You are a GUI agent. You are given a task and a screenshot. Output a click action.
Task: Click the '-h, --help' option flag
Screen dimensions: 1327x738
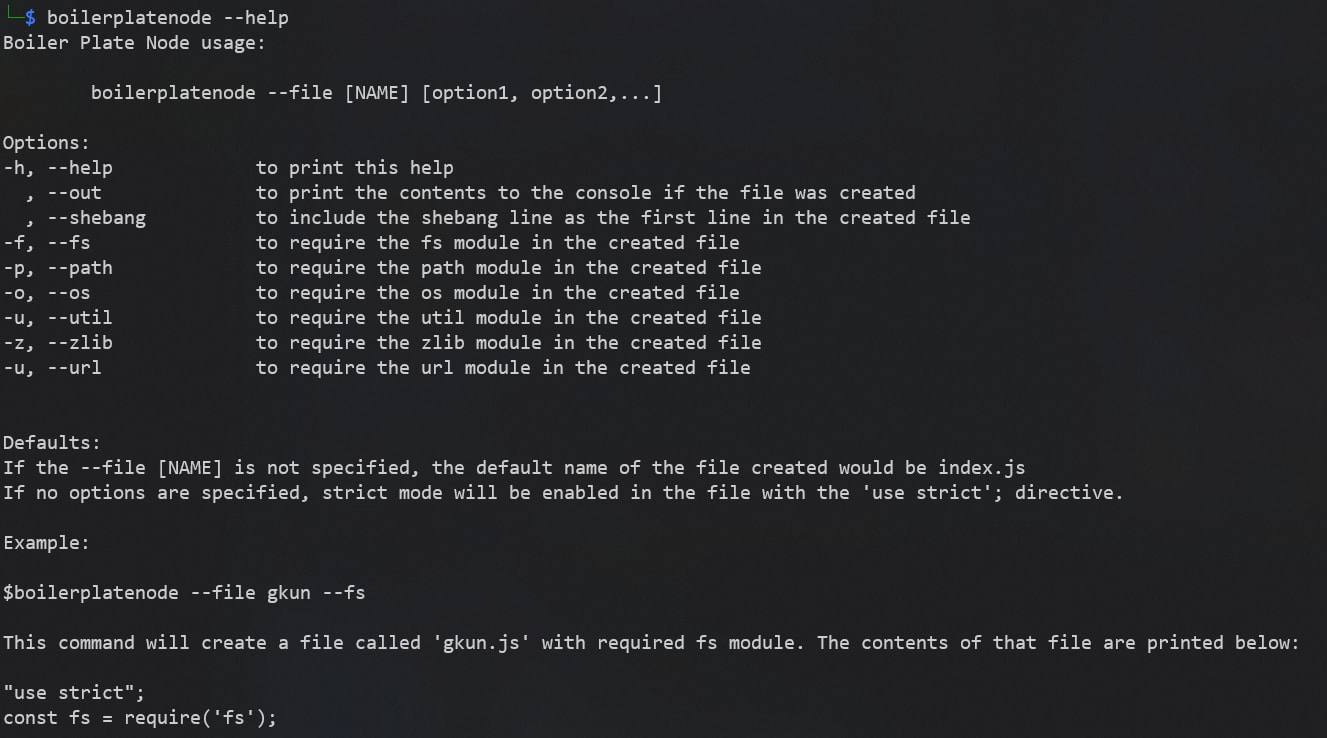tap(58, 168)
